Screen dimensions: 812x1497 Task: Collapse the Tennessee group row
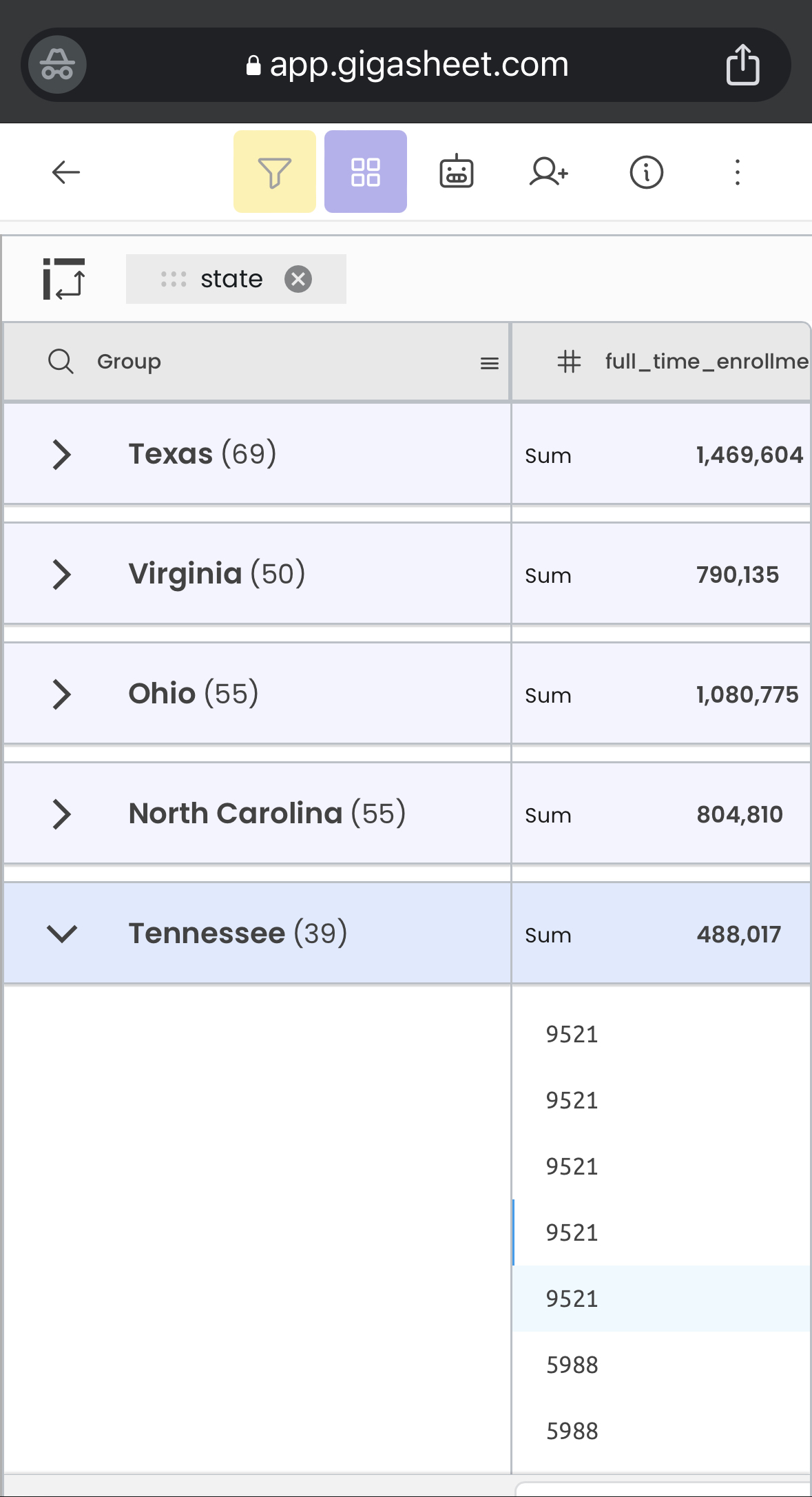[x=62, y=934]
